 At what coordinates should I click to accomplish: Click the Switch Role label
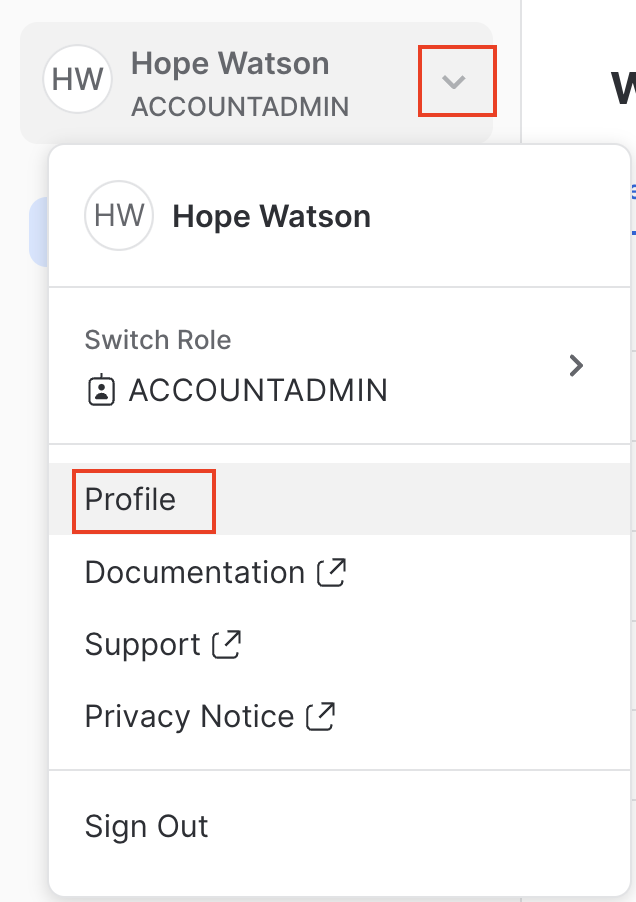(x=158, y=340)
